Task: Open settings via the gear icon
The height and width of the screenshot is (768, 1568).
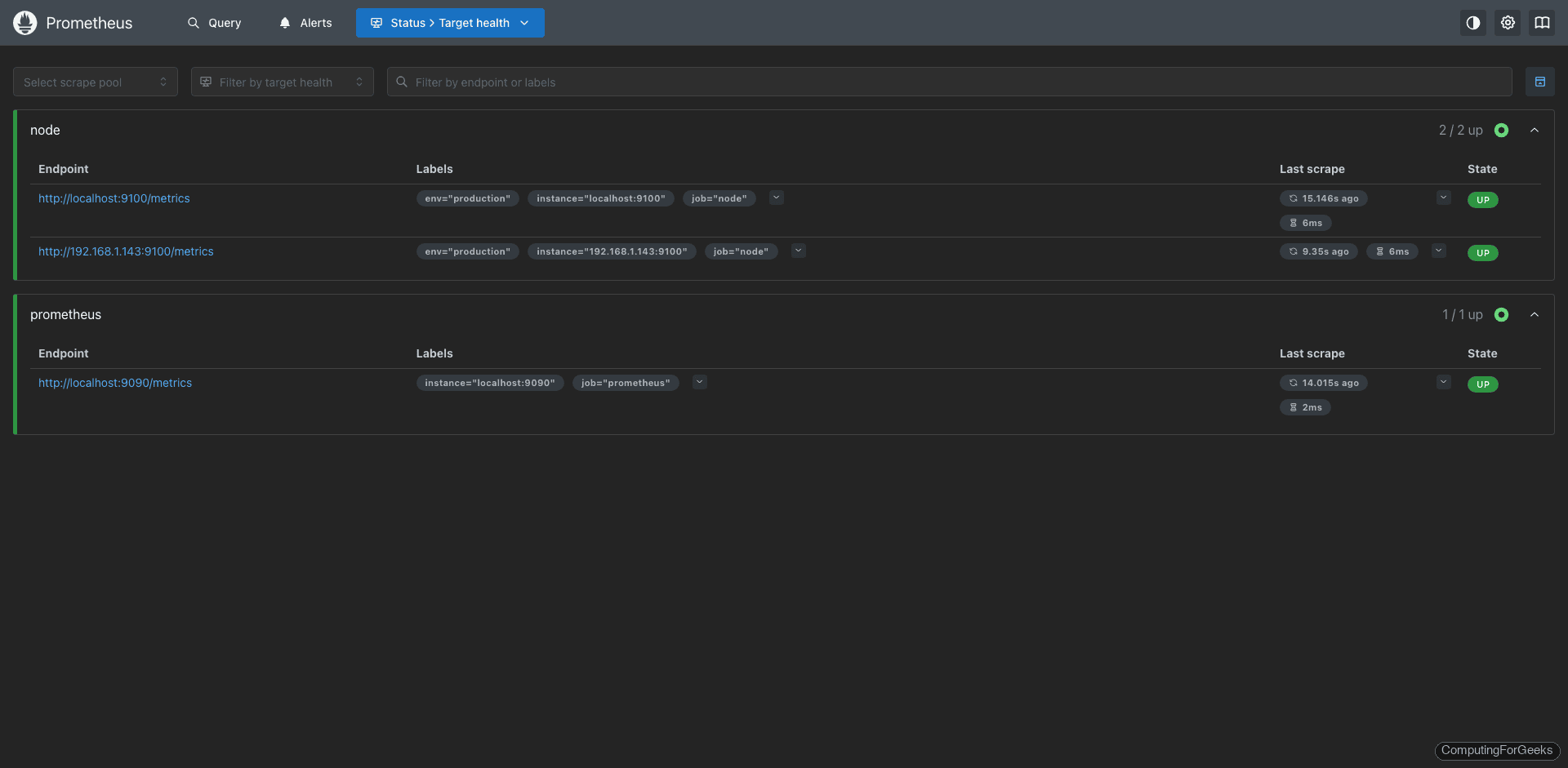Action: click(x=1508, y=22)
